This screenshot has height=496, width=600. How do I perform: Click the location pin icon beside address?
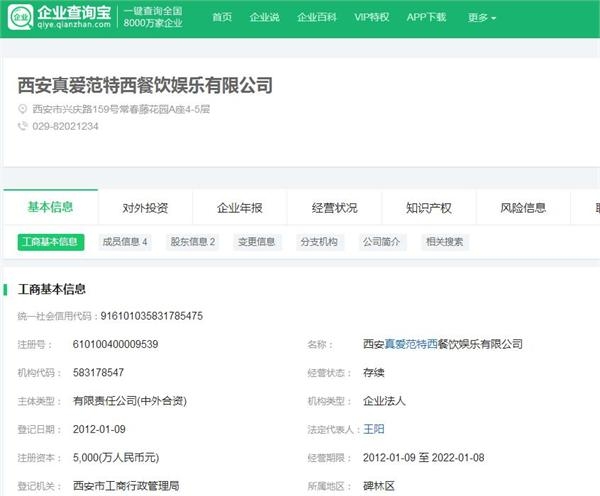(23, 109)
